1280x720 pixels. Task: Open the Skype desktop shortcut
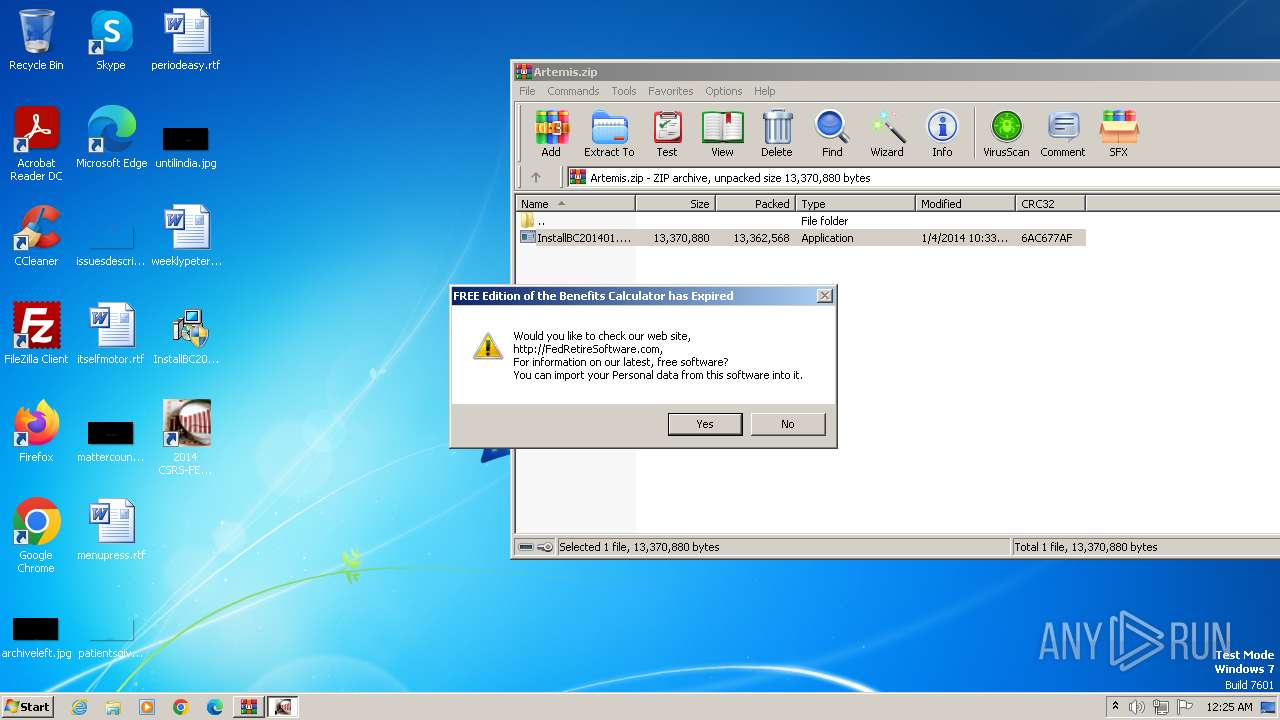click(x=111, y=40)
